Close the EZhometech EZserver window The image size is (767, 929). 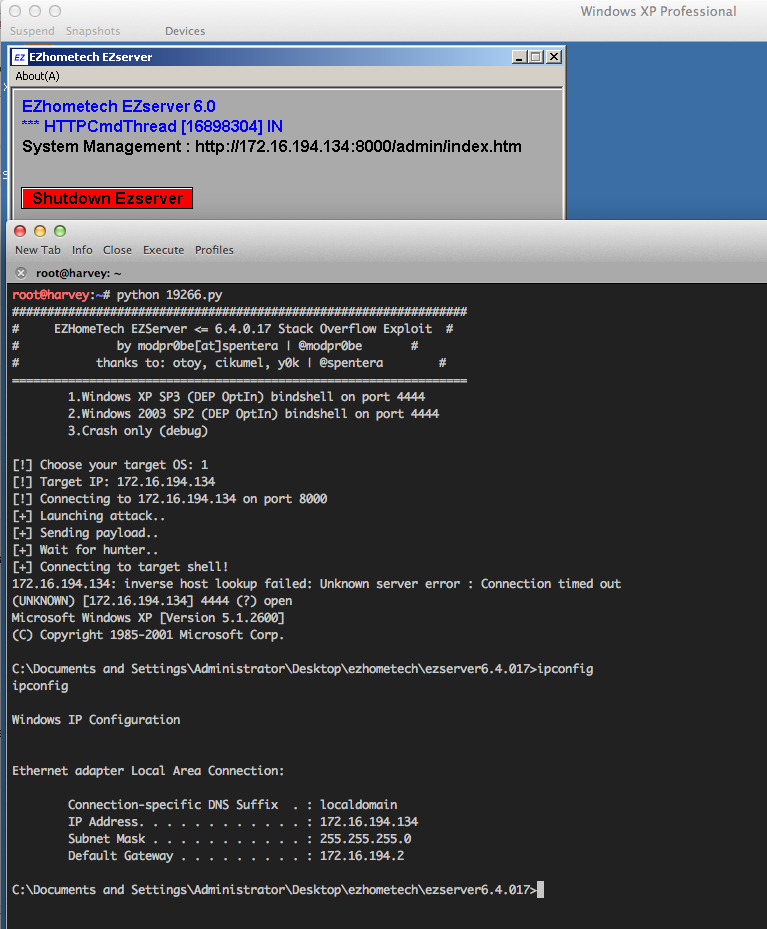click(x=554, y=57)
